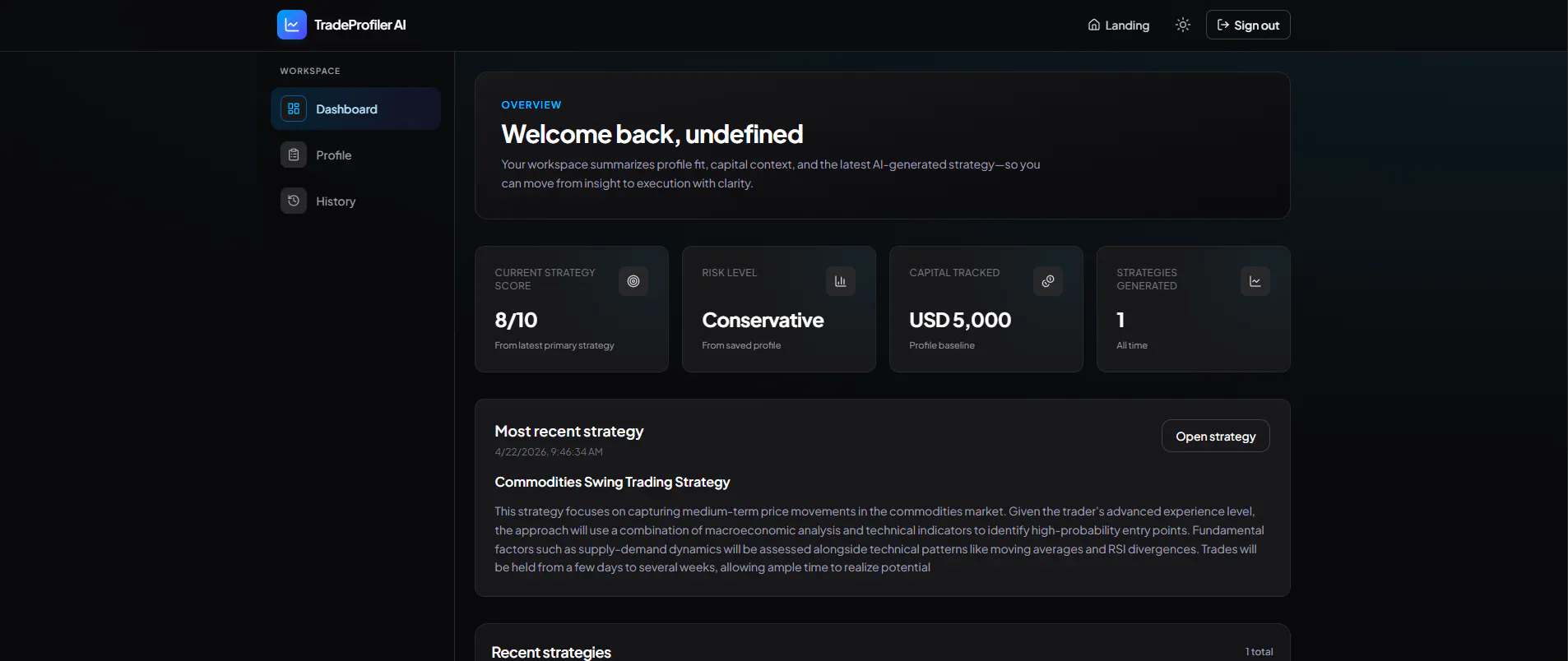Click the 8/10 current strategy score card

(572, 309)
